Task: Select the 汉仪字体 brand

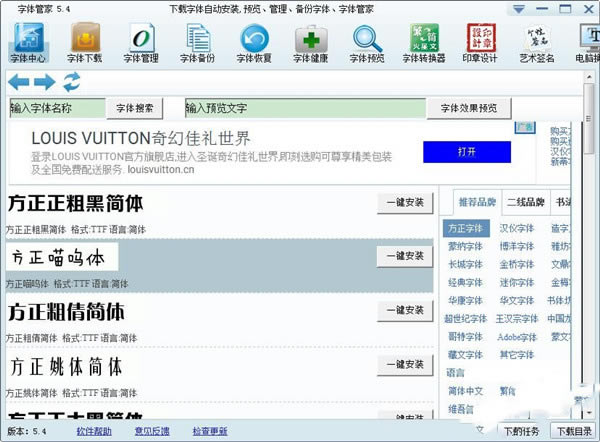Action: [x=517, y=228]
